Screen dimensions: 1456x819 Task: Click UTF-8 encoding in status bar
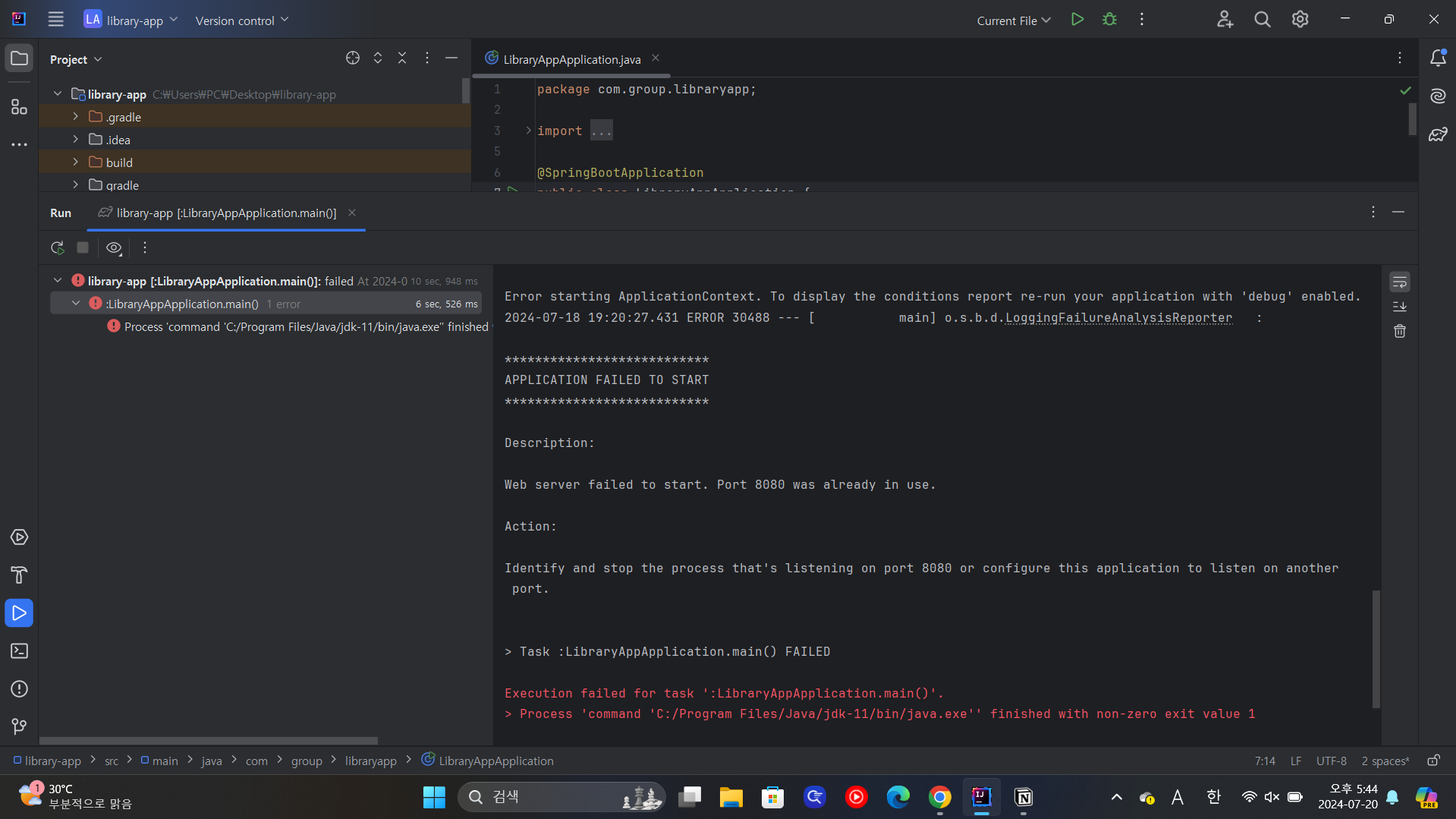(x=1332, y=761)
